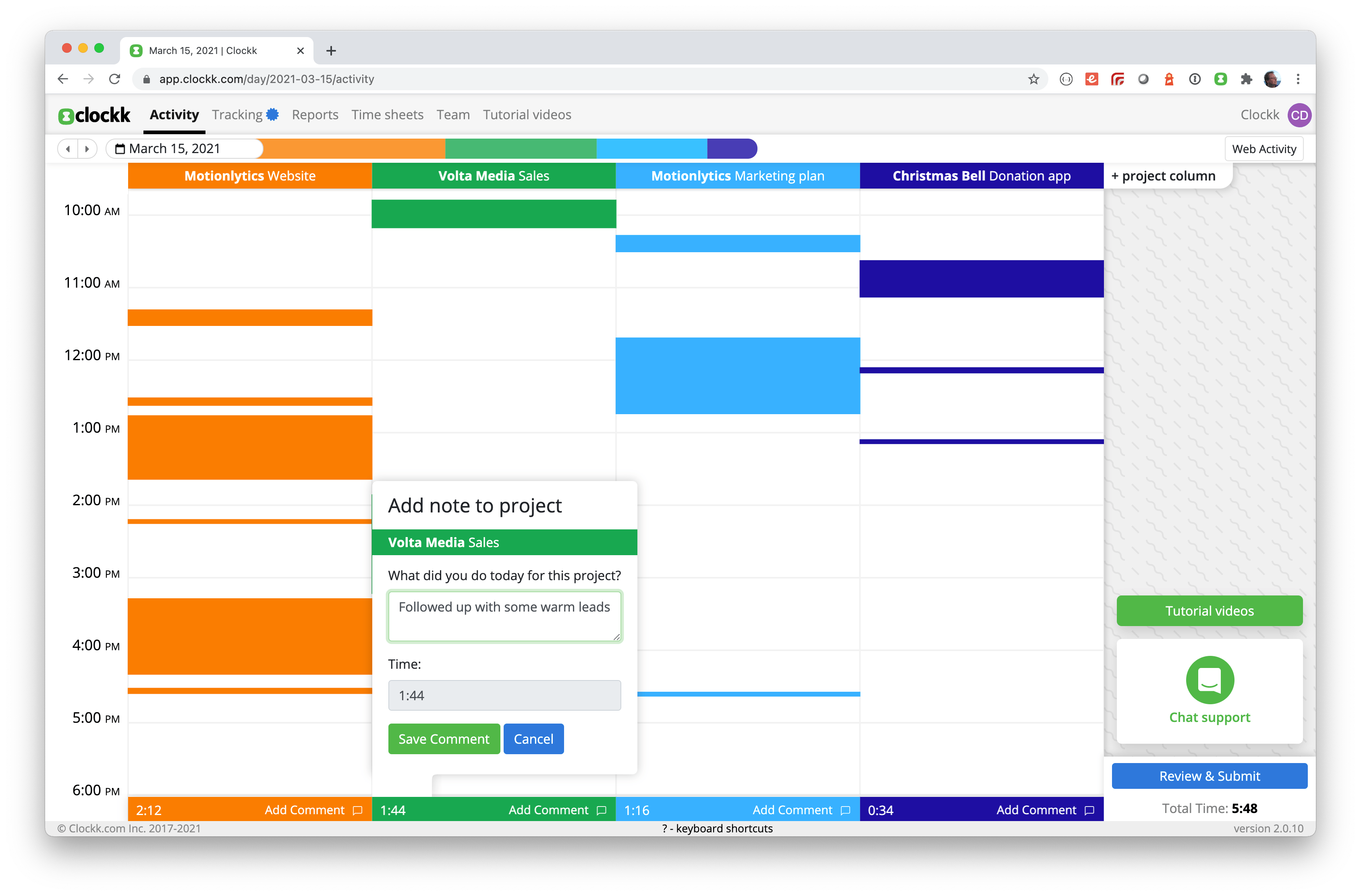Image resolution: width=1361 pixels, height=896 pixels.
Task: Save the comment
Action: click(444, 738)
